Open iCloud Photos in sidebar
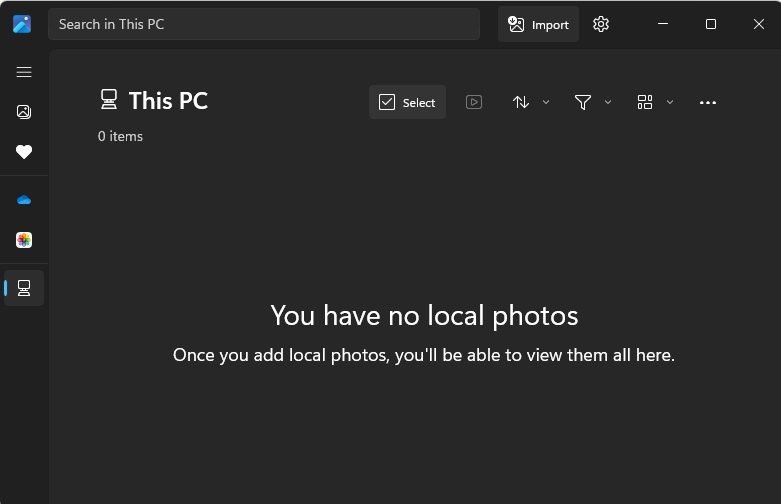The width and height of the screenshot is (781, 504). click(24, 240)
